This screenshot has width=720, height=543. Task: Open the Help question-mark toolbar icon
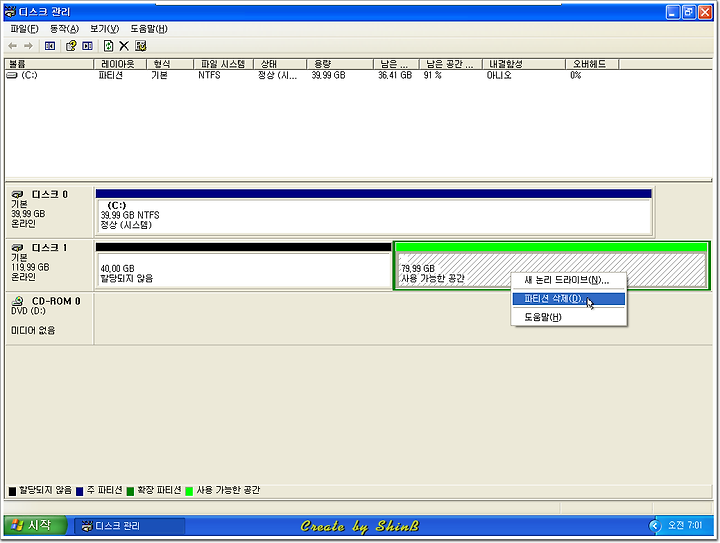[71, 46]
